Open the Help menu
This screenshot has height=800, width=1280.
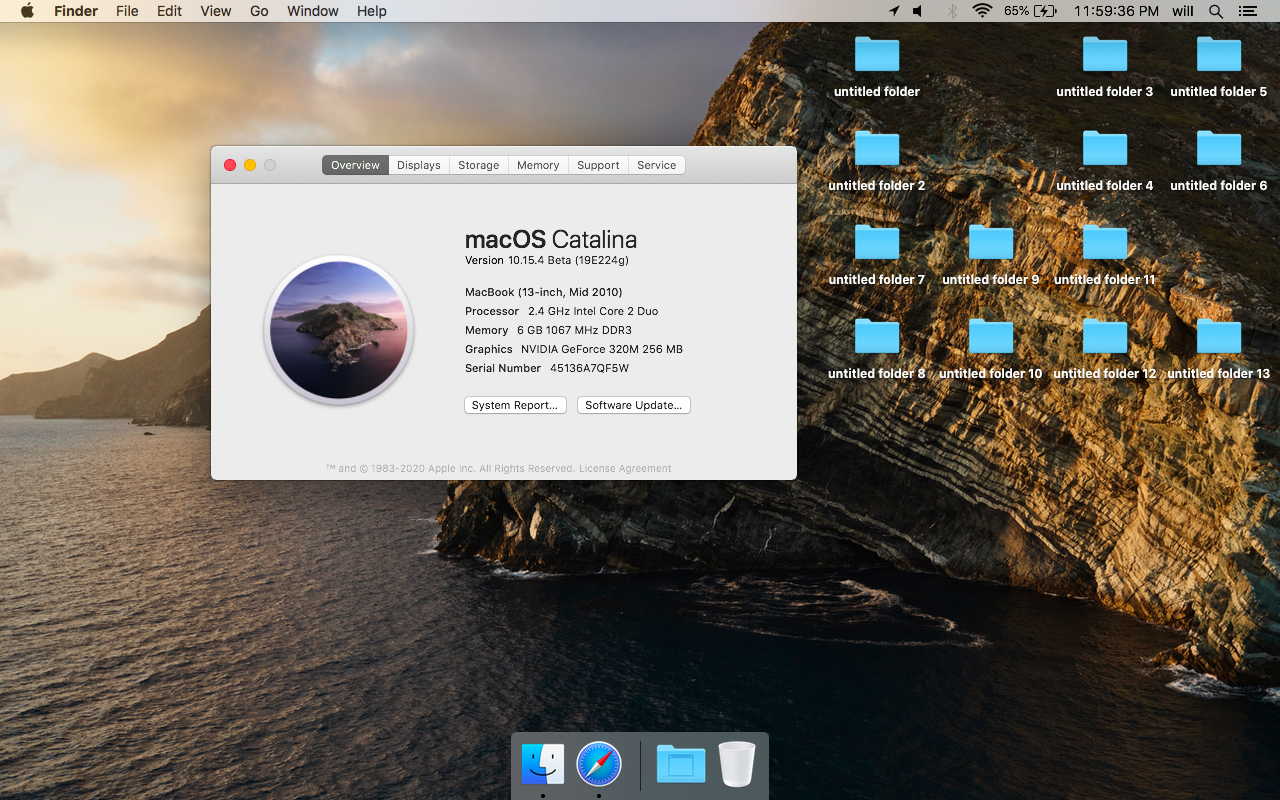[x=372, y=11]
